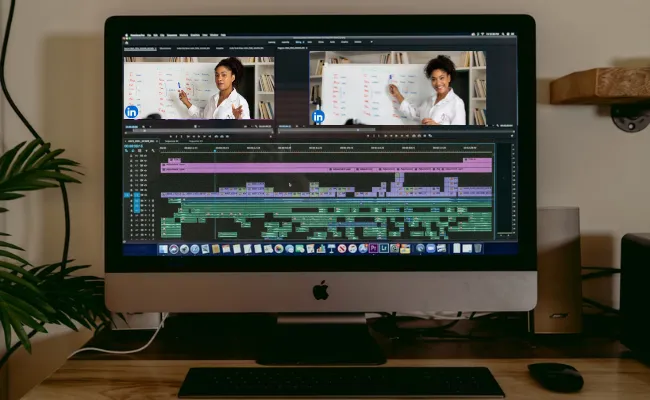Click the Premiere Pro Pr icon in Dock
The height and width of the screenshot is (400, 650).
click(373, 248)
